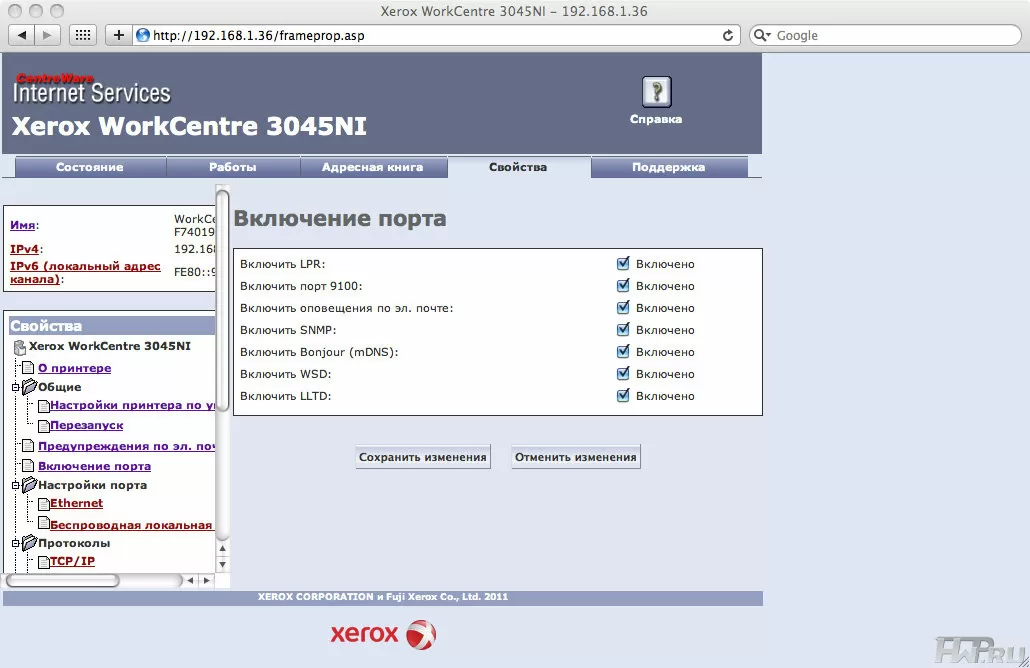Open the Ethernet settings link

pos(76,504)
